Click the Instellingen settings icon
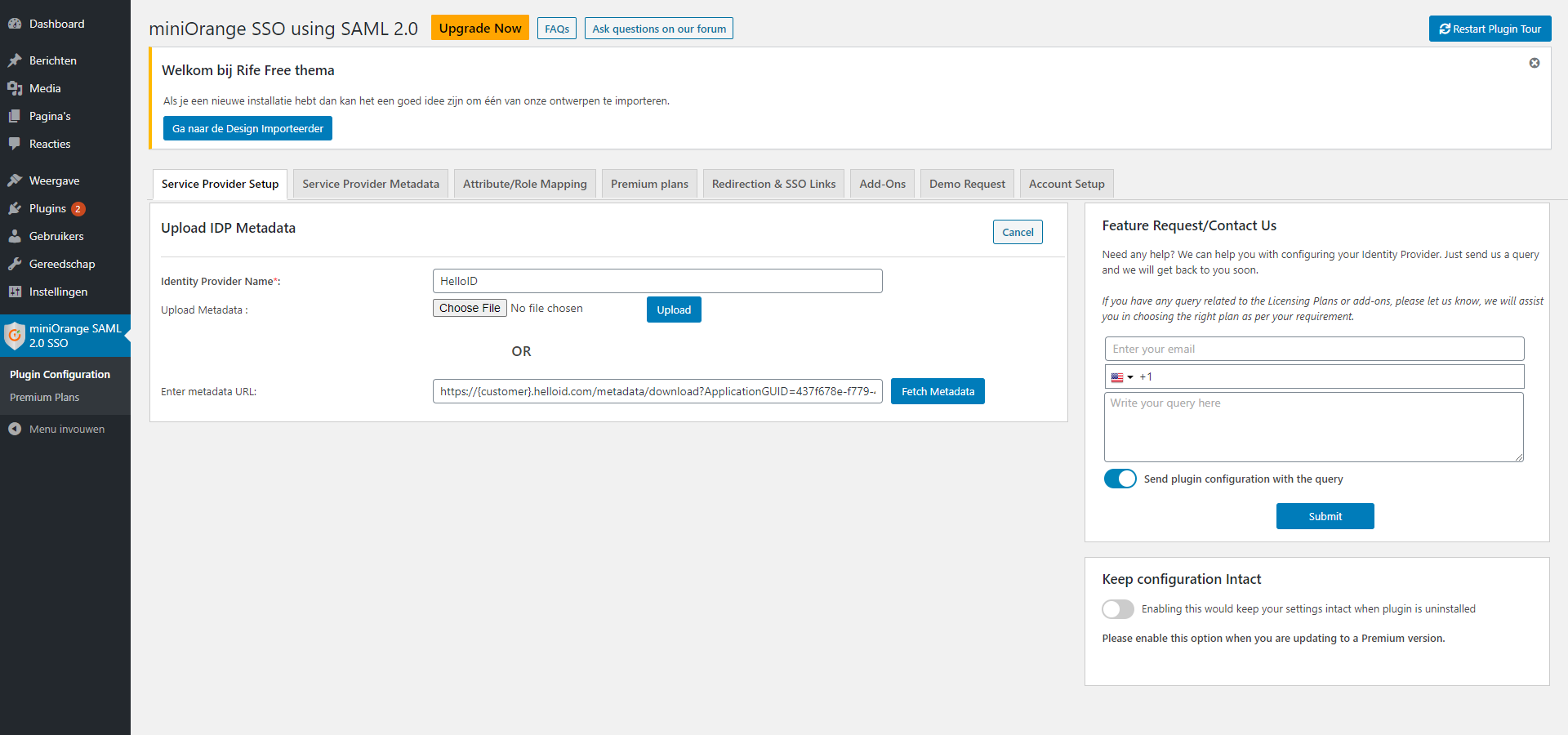Screen dimensions: 1568x735 [x=15, y=292]
